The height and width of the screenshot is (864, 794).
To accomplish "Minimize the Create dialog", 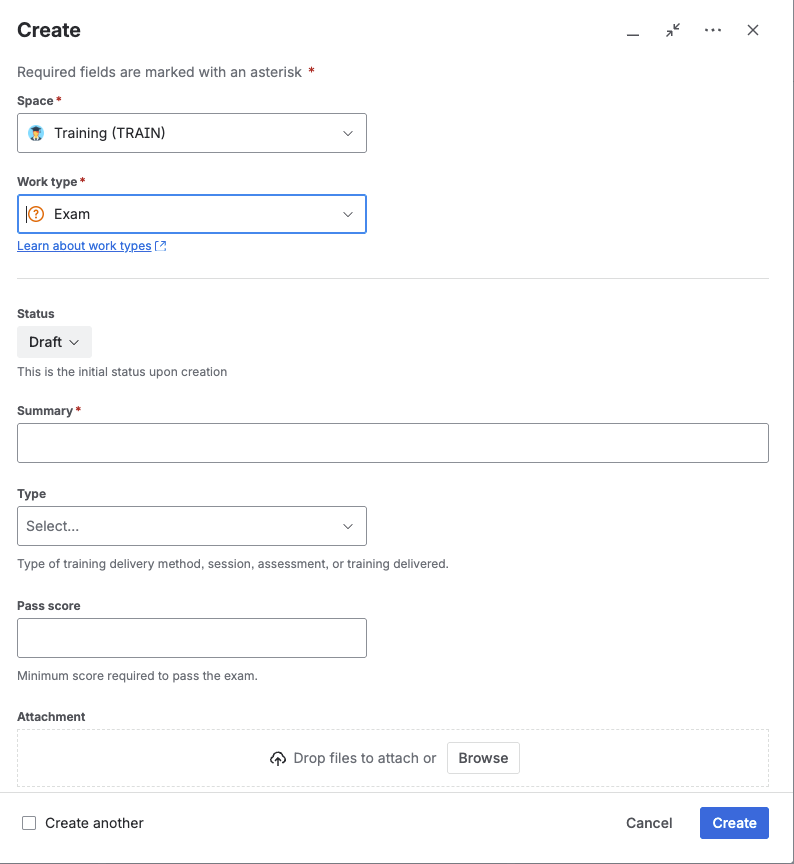I will point(633,31).
